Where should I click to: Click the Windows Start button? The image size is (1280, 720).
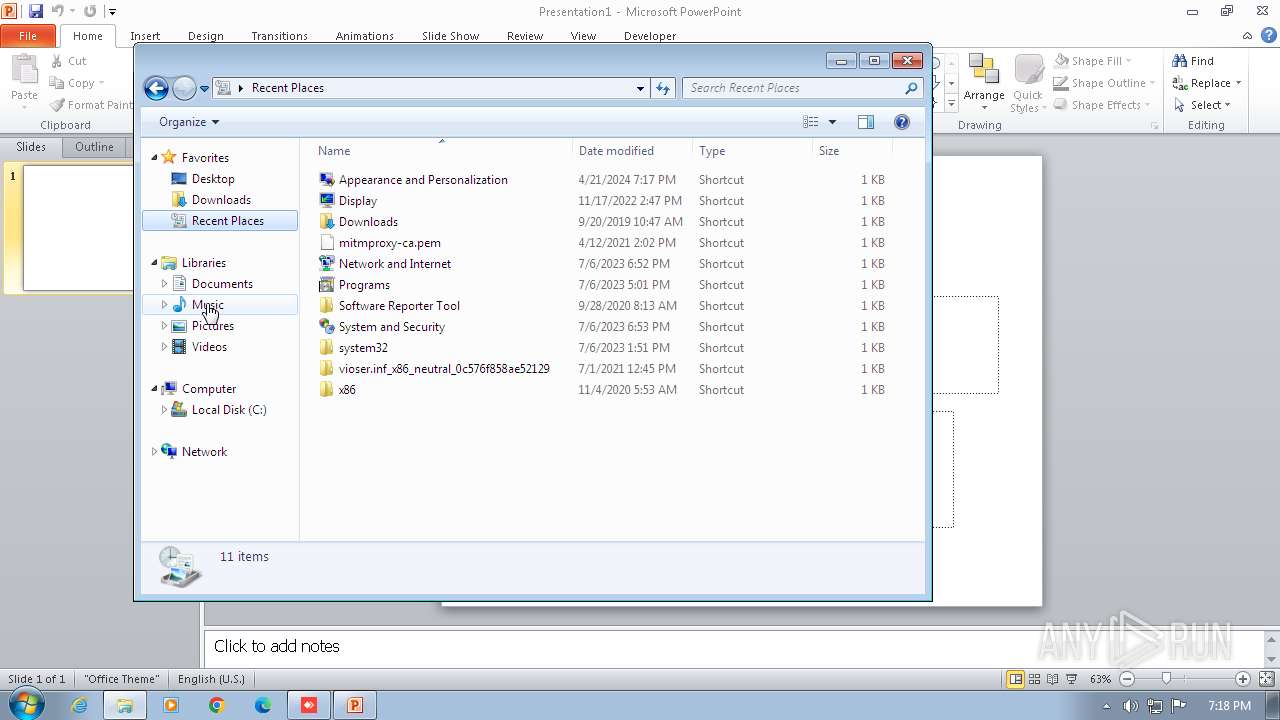point(24,705)
